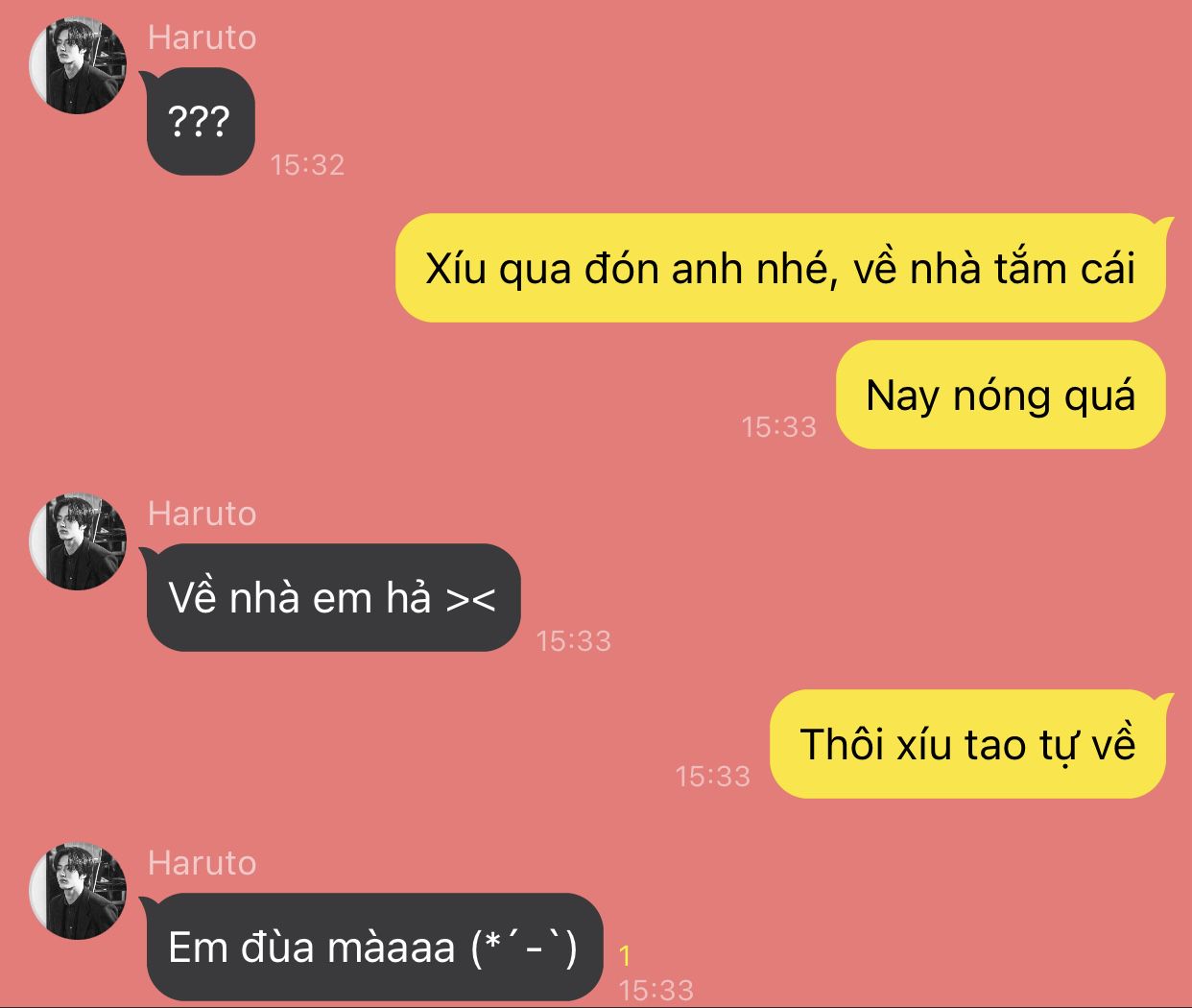Click Haruto's name above 'Về nhà em hả'
Viewport: 1192px width, 1008px height.
(x=203, y=514)
